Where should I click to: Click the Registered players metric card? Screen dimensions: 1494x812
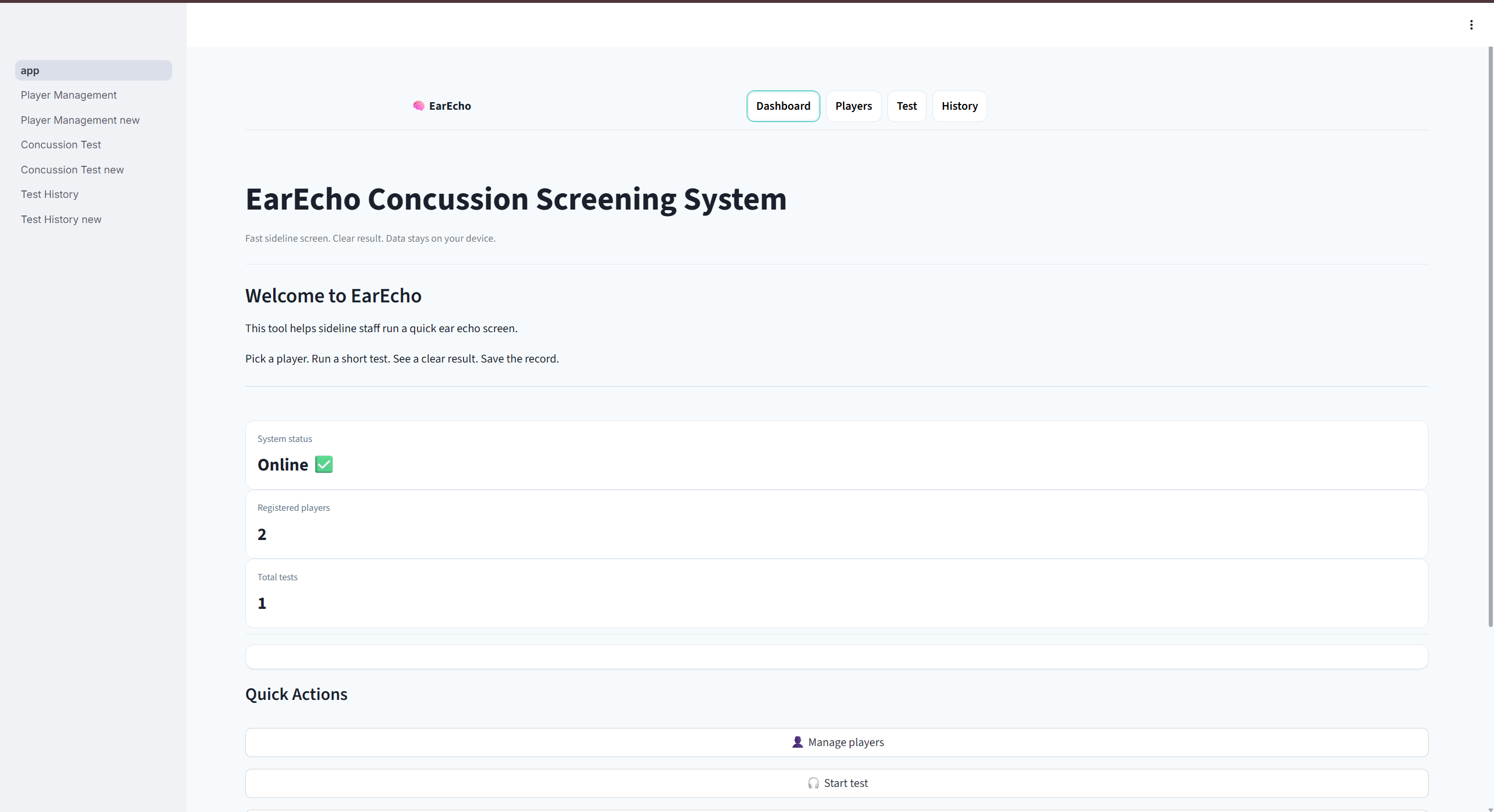pyautogui.click(x=836, y=524)
